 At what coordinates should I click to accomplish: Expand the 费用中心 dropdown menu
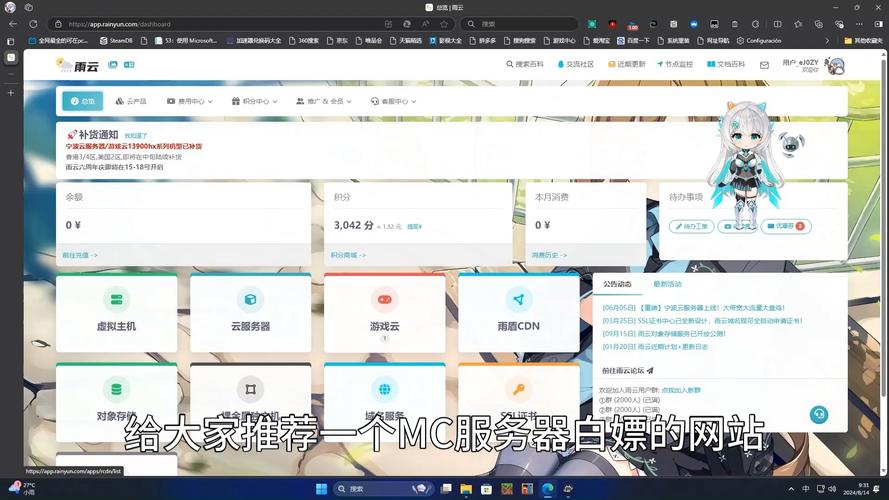coord(190,101)
